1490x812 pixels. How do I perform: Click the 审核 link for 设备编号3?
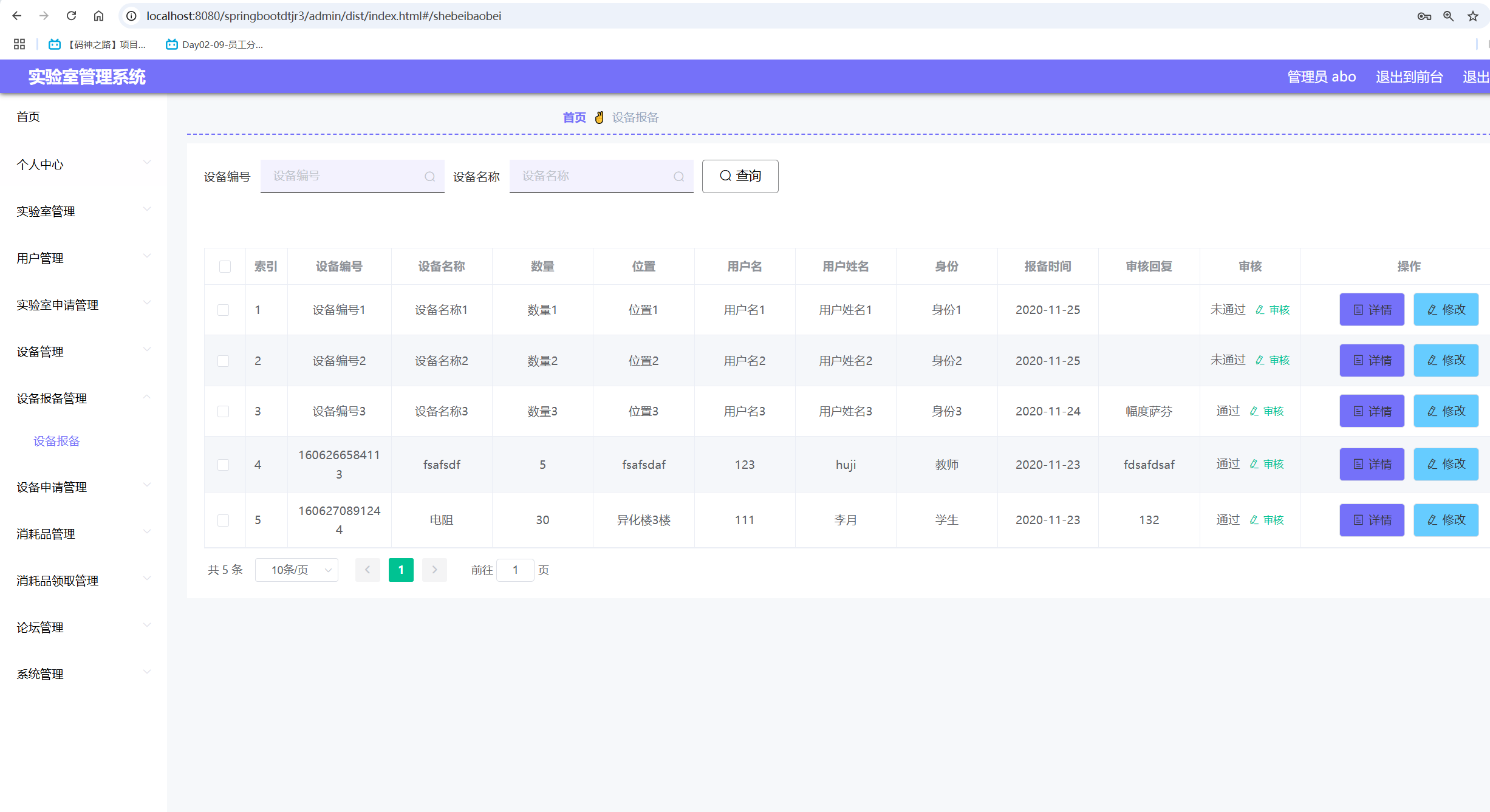[1267, 411]
